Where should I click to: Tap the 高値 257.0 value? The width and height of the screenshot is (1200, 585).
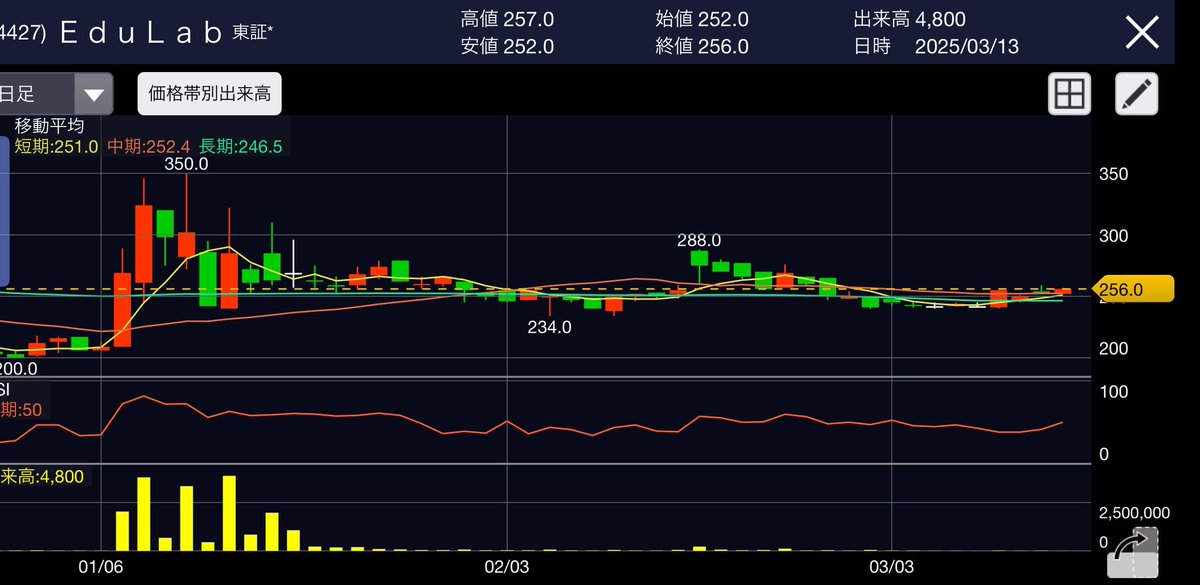point(507,20)
